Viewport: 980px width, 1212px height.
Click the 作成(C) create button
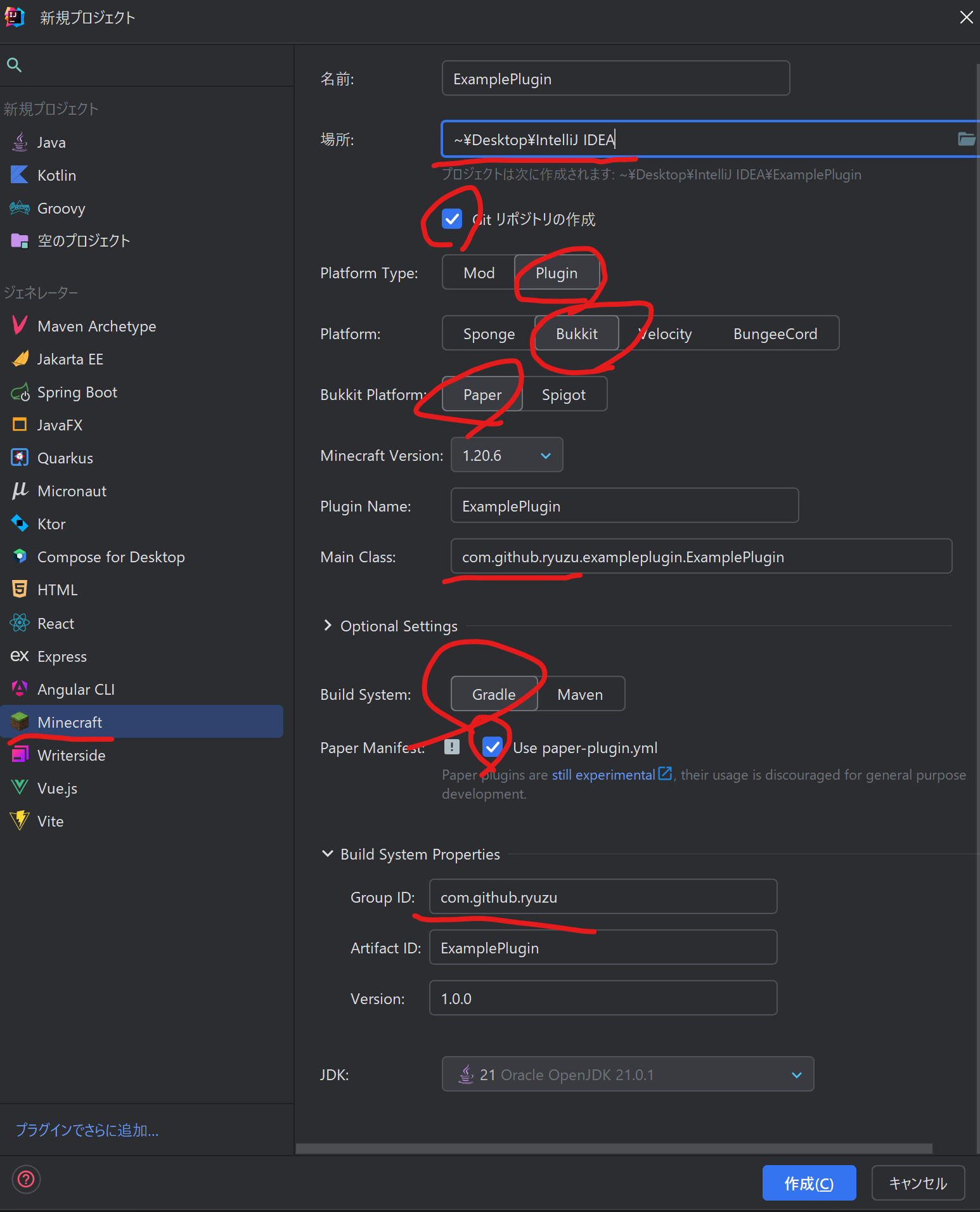point(809,1183)
